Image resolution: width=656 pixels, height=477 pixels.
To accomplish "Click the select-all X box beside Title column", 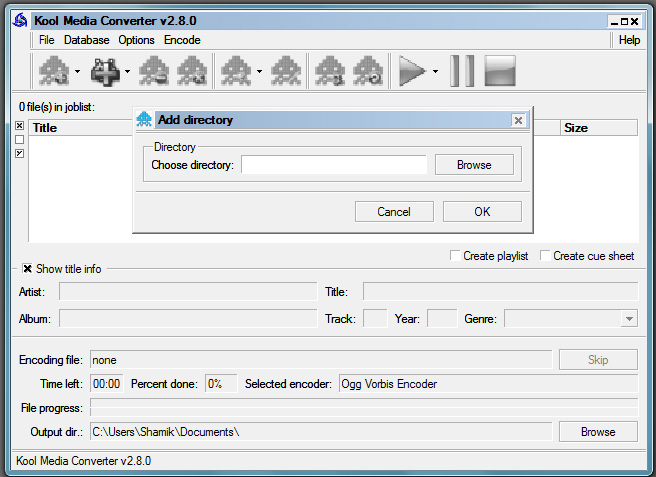I will 20,126.
